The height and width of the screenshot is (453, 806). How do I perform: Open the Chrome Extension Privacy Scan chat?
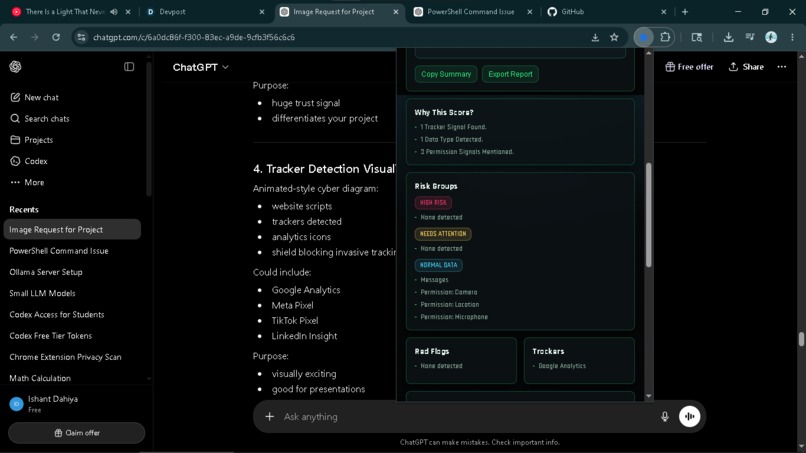pyautogui.click(x=71, y=357)
